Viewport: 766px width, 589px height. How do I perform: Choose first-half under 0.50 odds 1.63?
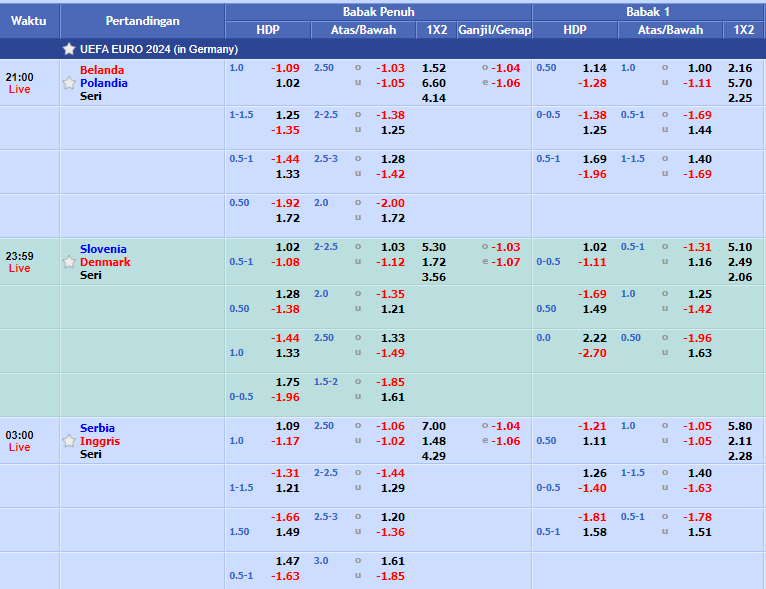(x=700, y=353)
